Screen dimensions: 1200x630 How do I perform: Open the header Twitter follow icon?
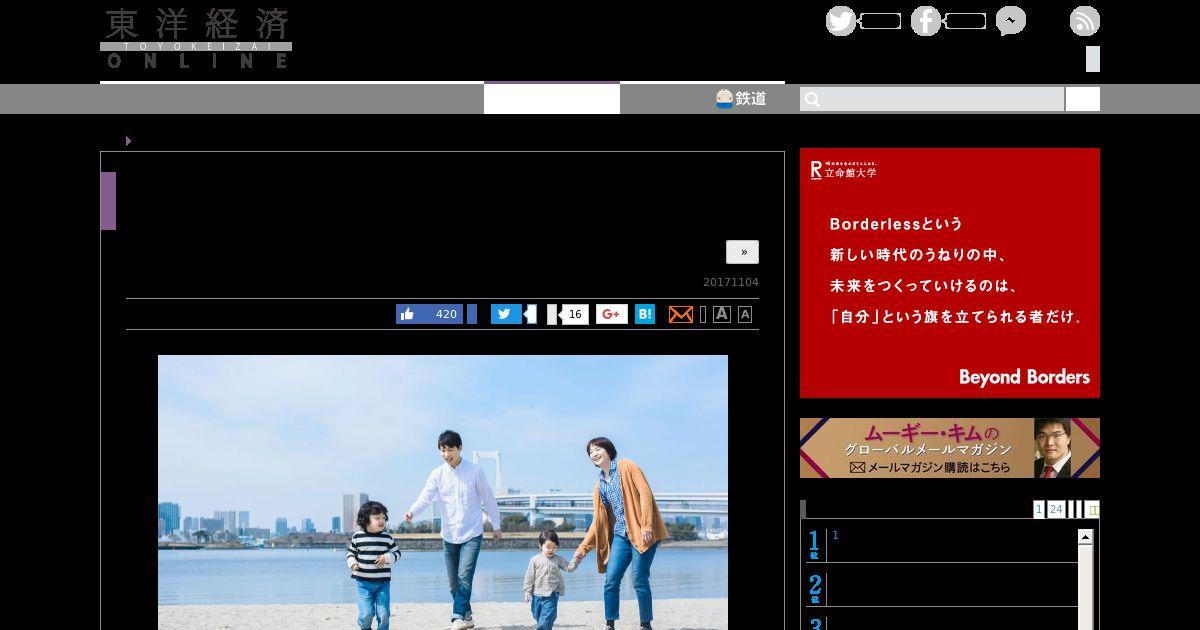[x=841, y=21]
